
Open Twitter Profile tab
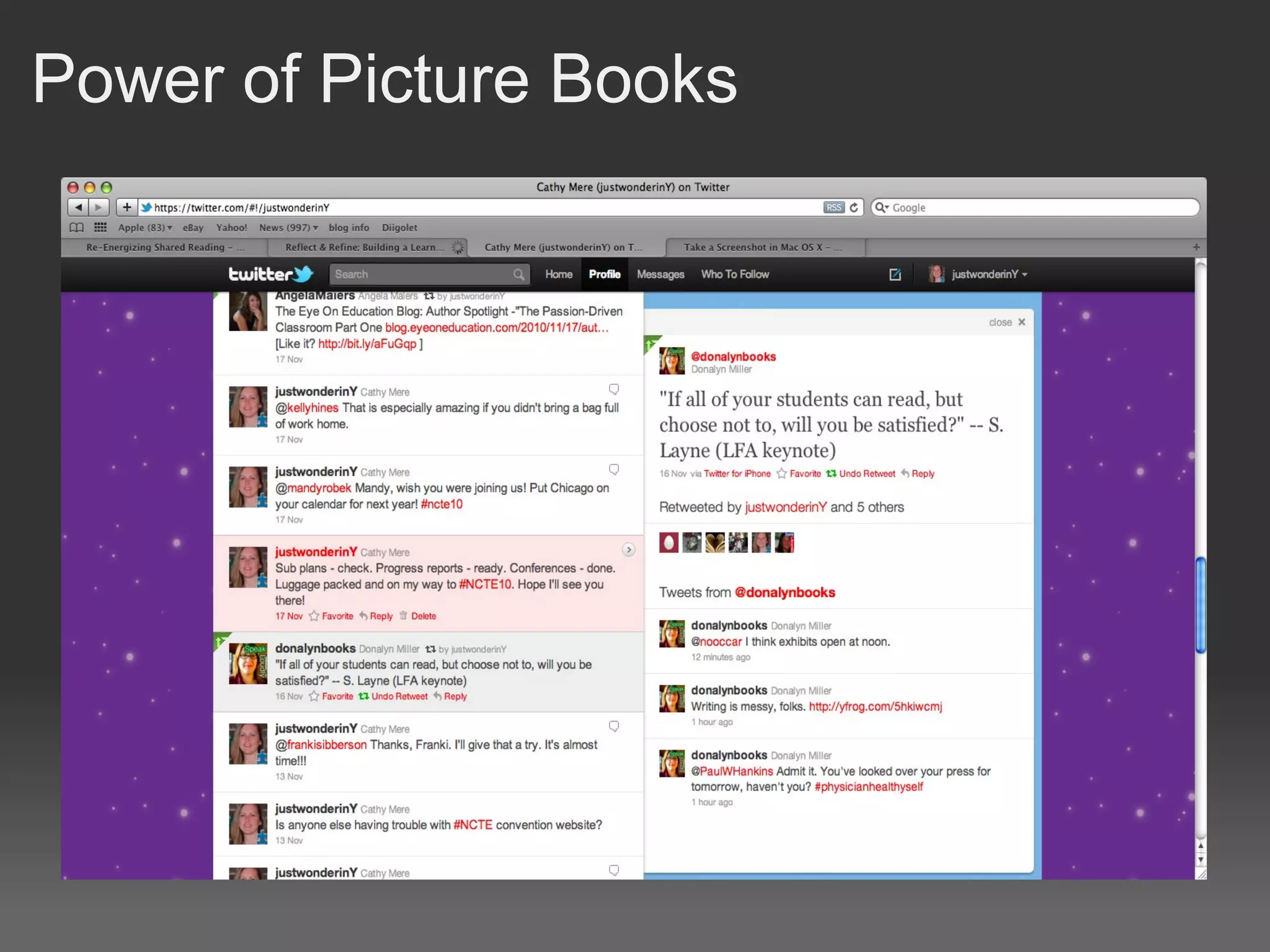pos(605,274)
